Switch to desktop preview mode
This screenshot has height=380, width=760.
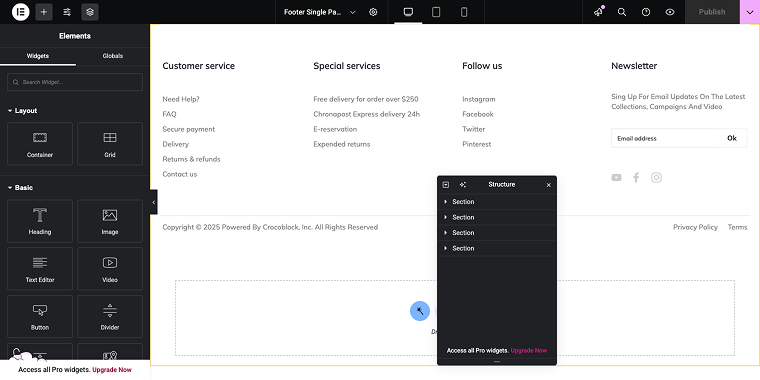[x=408, y=12]
